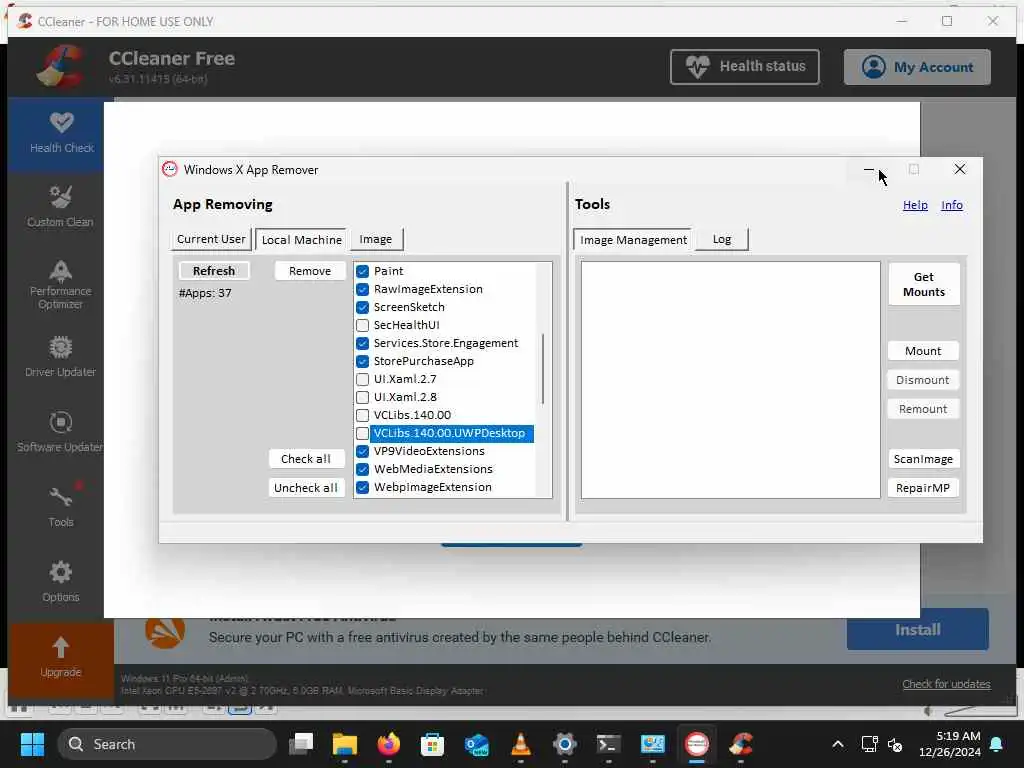1024x768 pixels.
Task: Check the VCLibs.140.00.UWPDesktop checkbox
Action: 362,433
